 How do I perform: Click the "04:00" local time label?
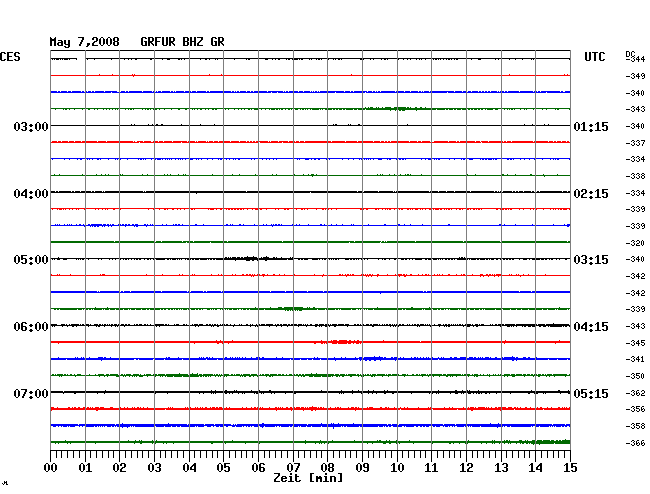31,194
